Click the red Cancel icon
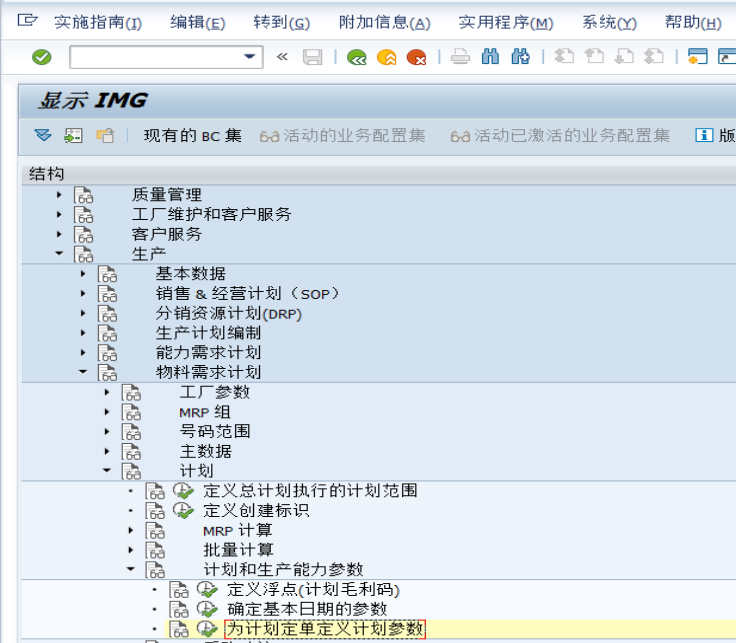Image resolution: width=736 pixels, height=643 pixels. point(417,57)
